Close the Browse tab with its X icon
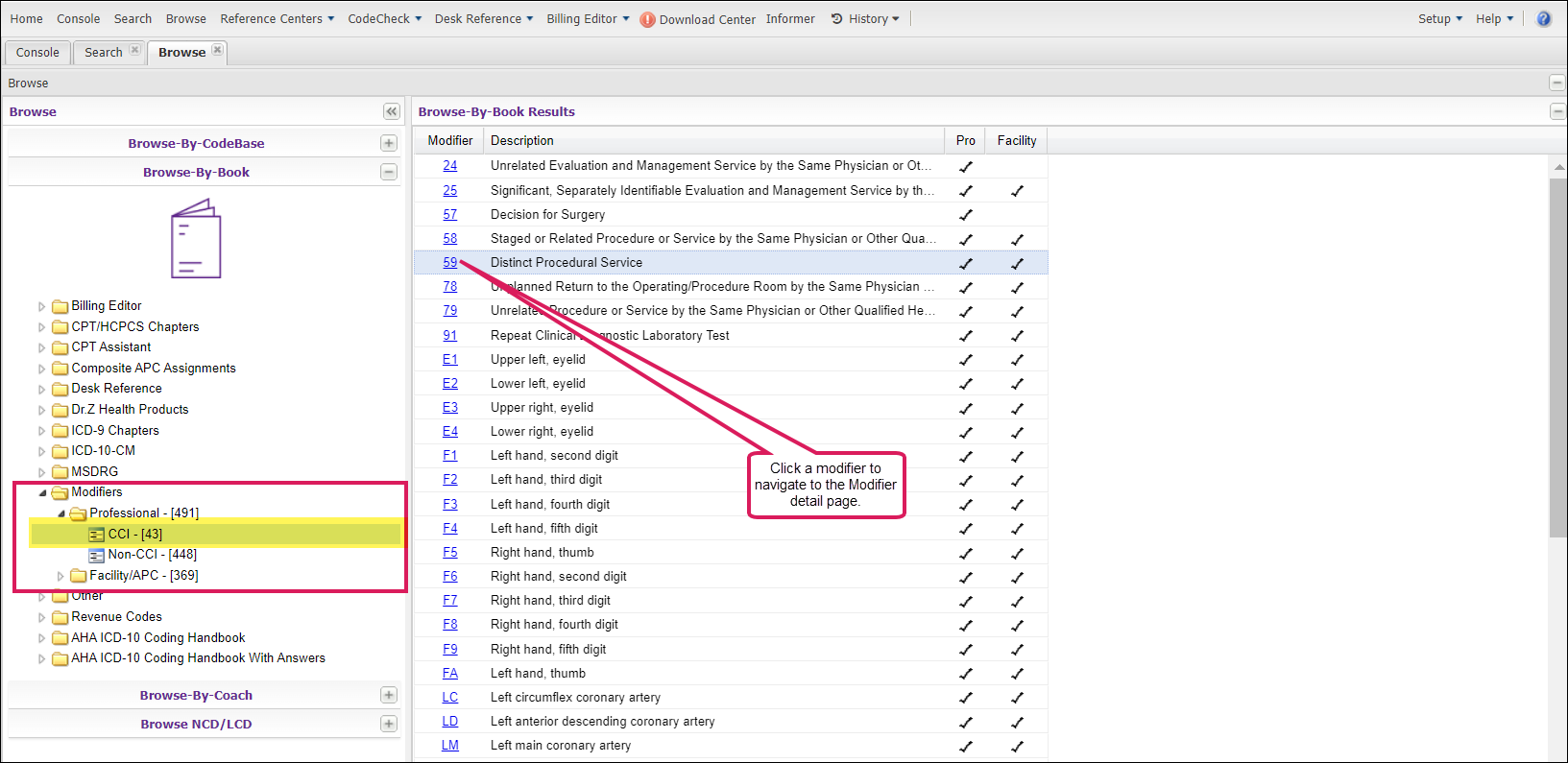Screen dimensions: 1568x763 coord(218,51)
